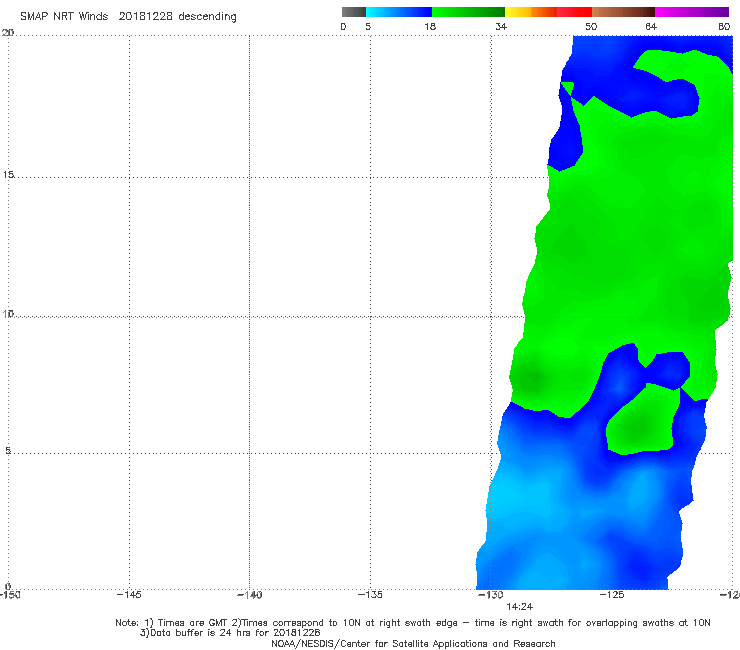
Task: Click the isolated green patch near 6N
Action: pyautogui.click(x=642, y=422)
